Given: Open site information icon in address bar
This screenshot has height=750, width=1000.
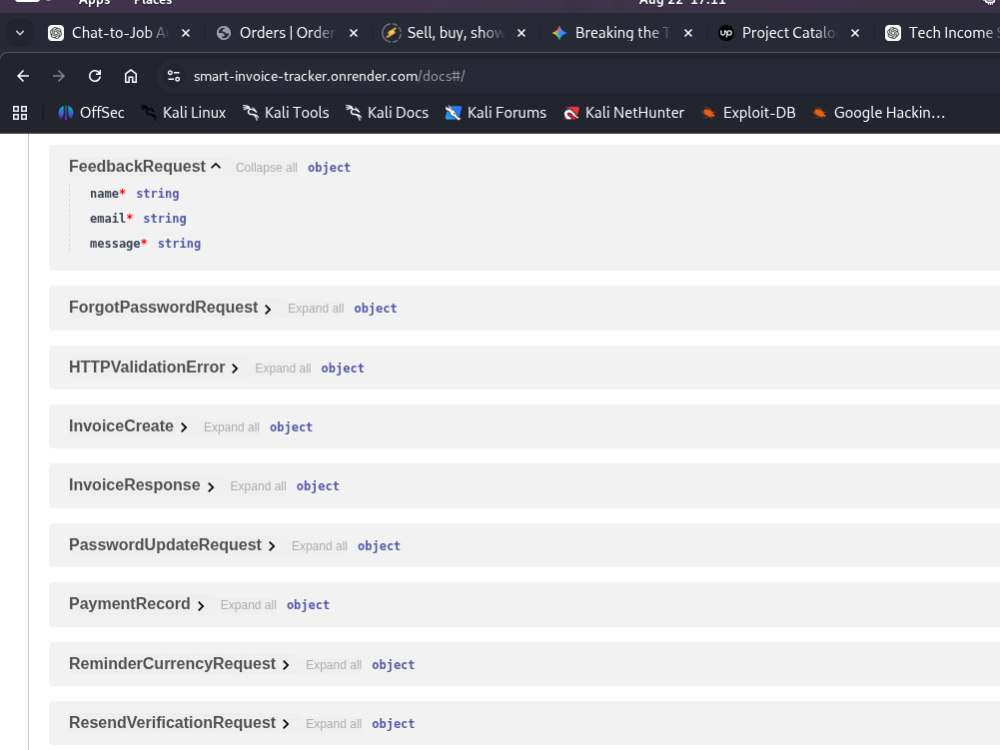Looking at the screenshot, I should pyautogui.click(x=173, y=76).
